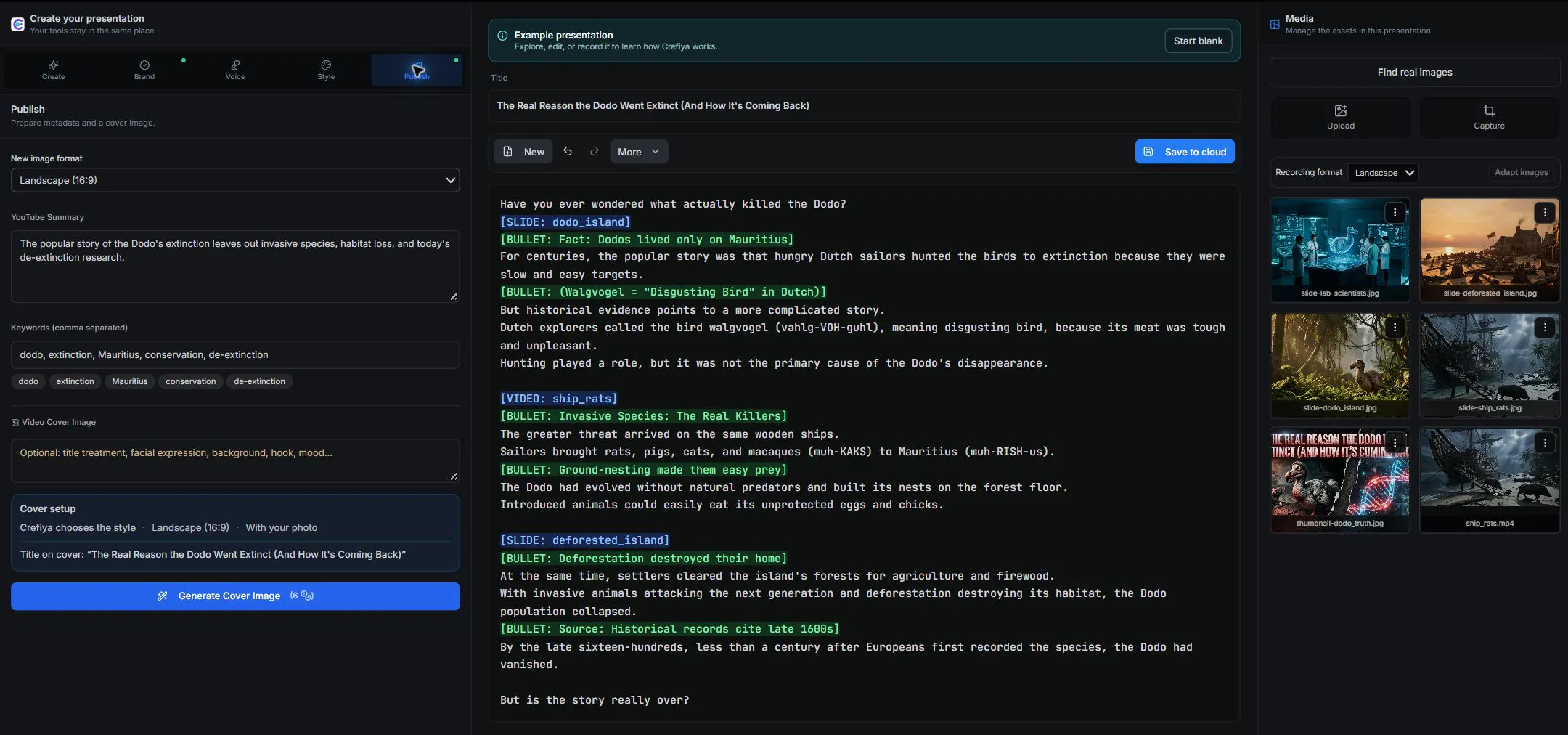Viewport: 1568px width, 735px height.
Task: Click the presentation Title field
Action: tap(864, 105)
